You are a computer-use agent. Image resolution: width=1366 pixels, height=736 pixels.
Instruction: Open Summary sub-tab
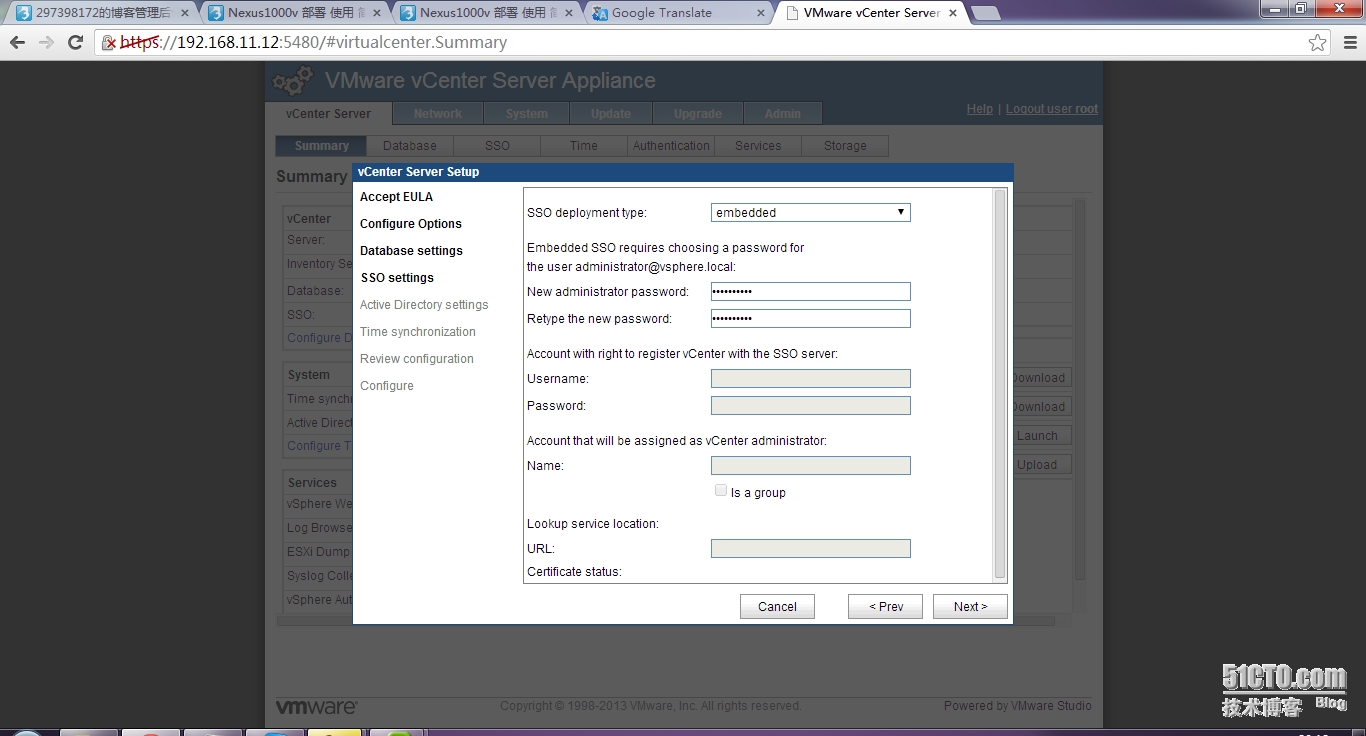pyautogui.click(x=322, y=146)
